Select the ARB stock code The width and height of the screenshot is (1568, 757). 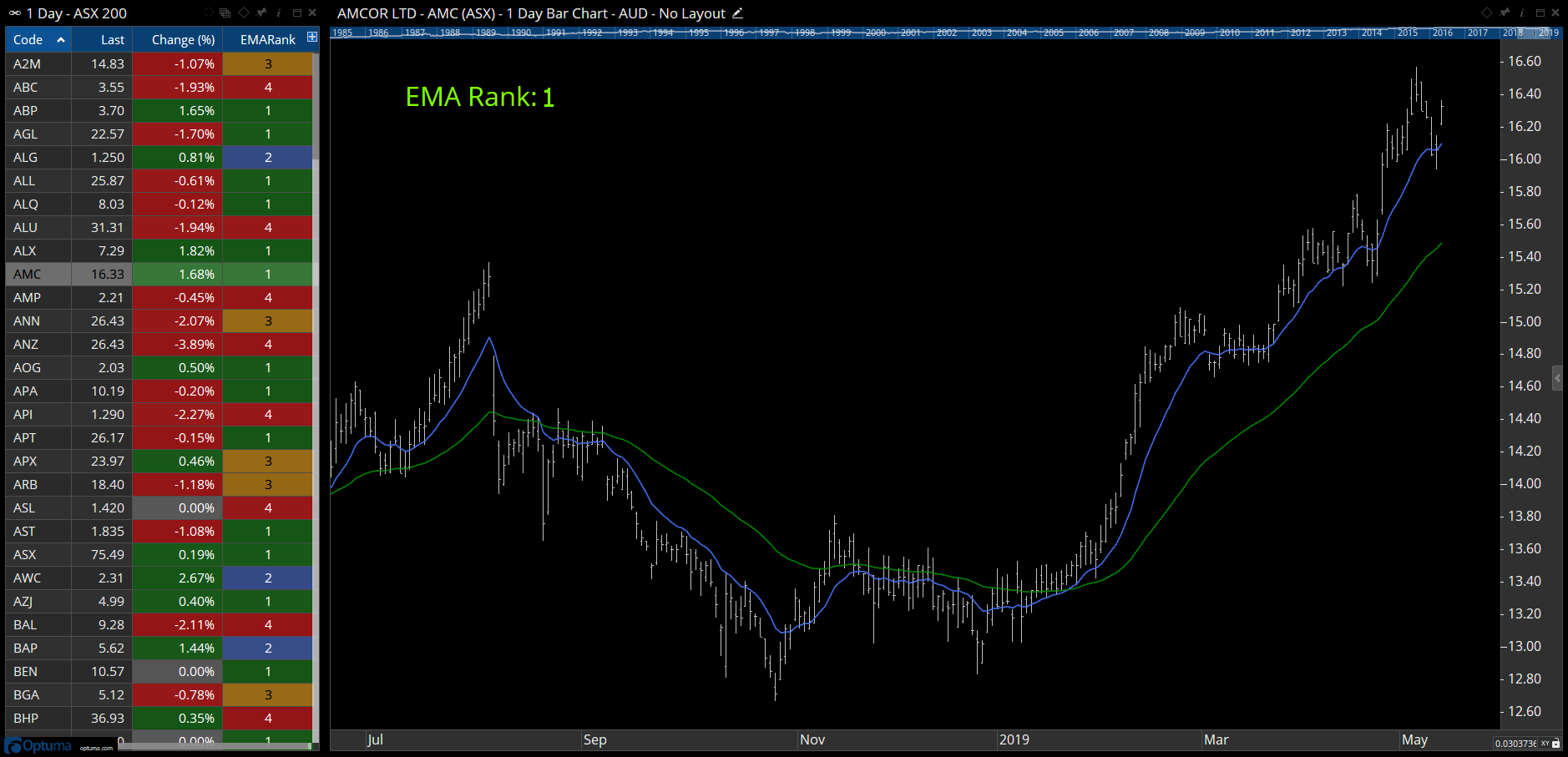[25, 484]
